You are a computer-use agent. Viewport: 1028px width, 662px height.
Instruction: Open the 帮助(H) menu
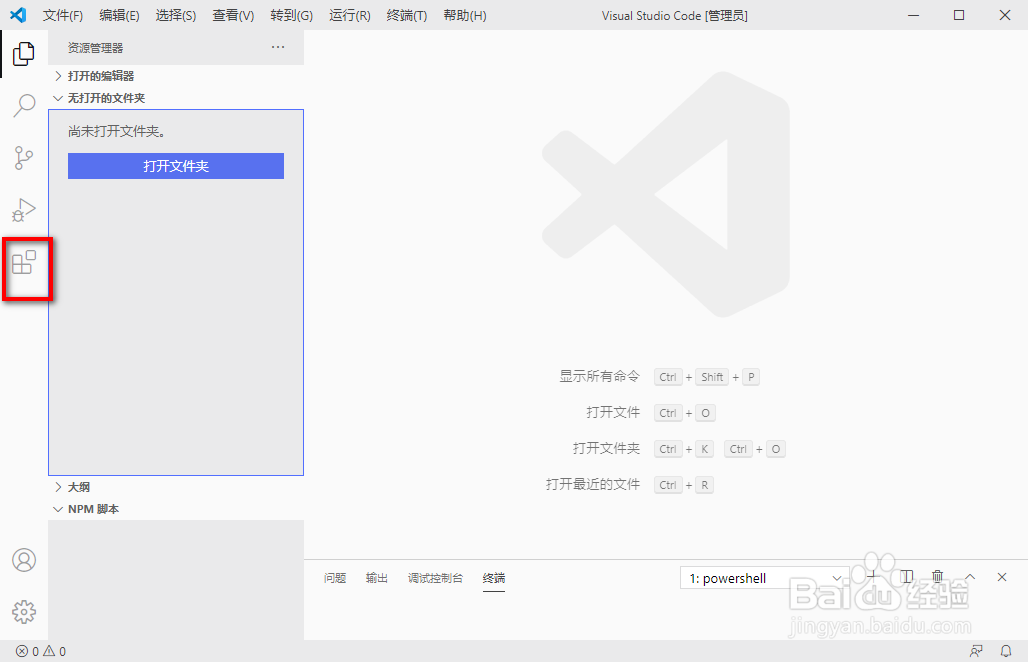tap(465, 15)
